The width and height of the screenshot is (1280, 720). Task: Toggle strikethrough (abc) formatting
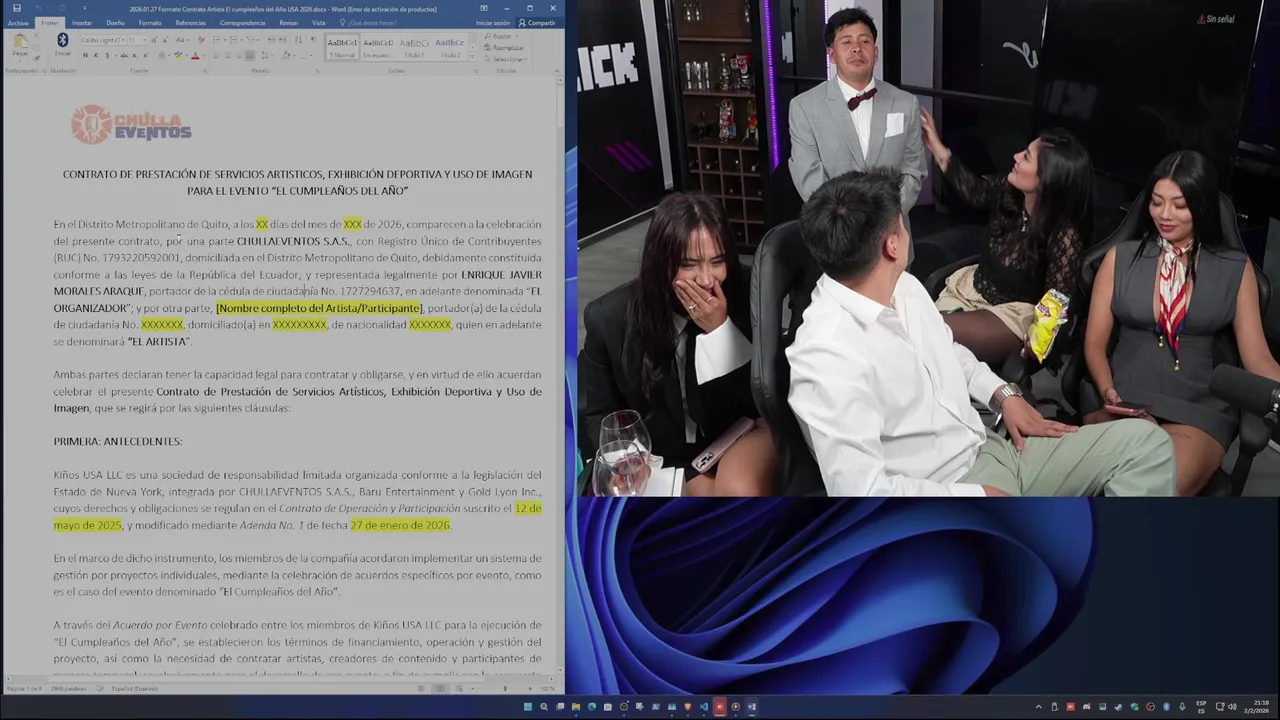point(124,55)
